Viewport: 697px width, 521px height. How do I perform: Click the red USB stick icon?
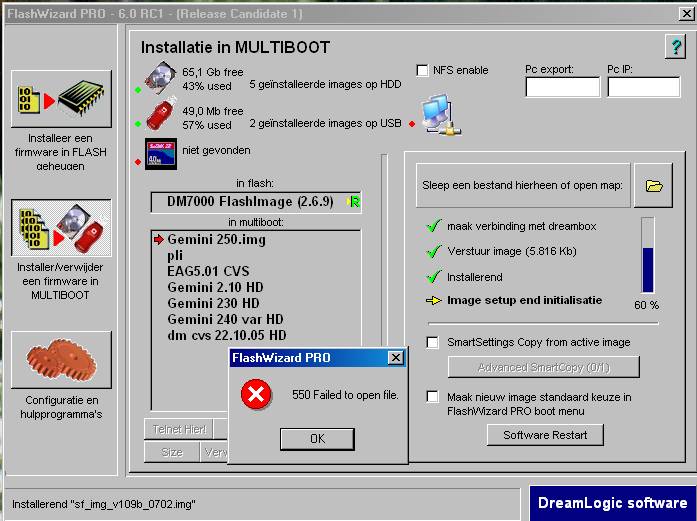coord(161,114)
